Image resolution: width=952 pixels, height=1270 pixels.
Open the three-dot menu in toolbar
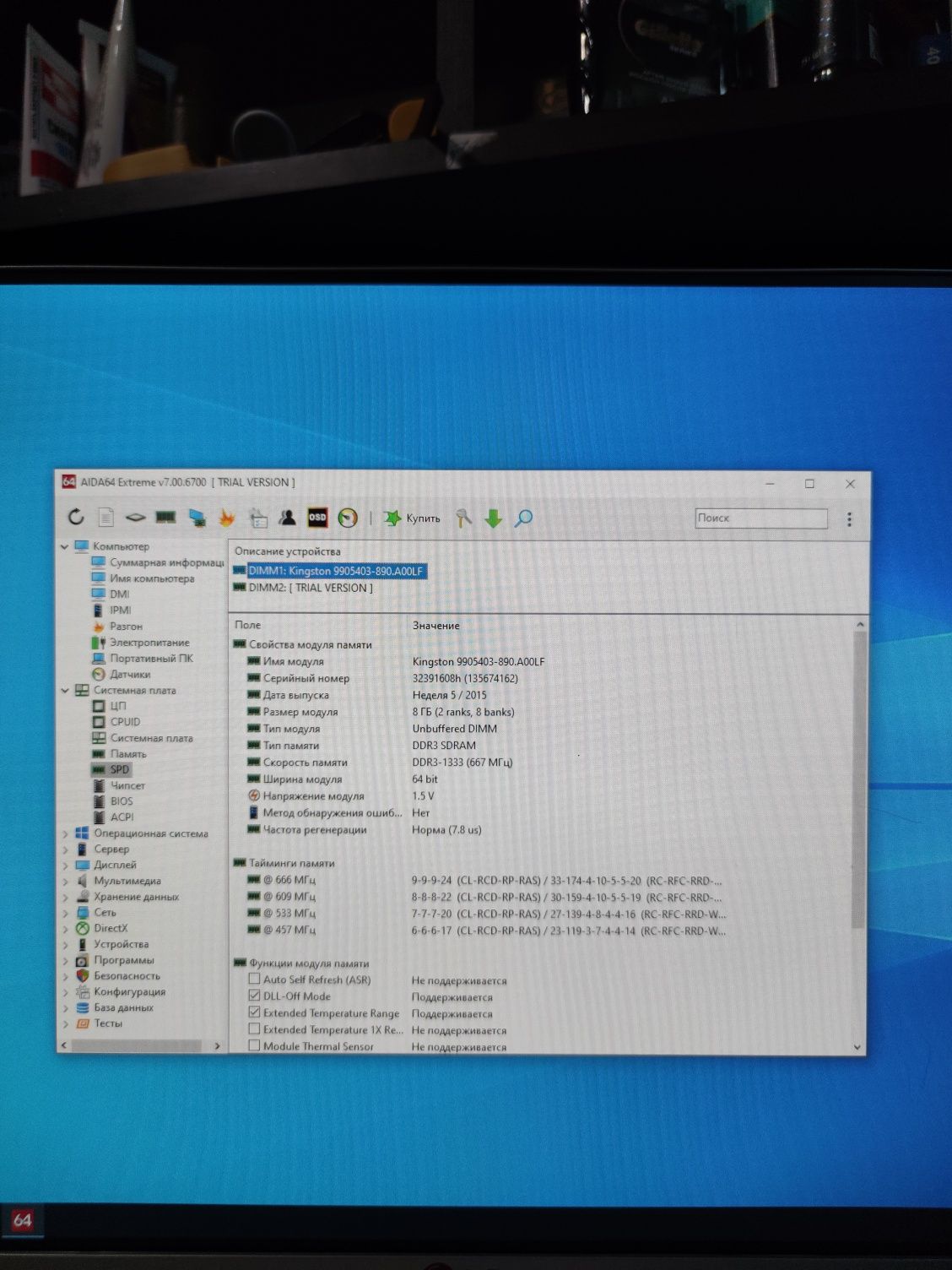coord(849,518)
